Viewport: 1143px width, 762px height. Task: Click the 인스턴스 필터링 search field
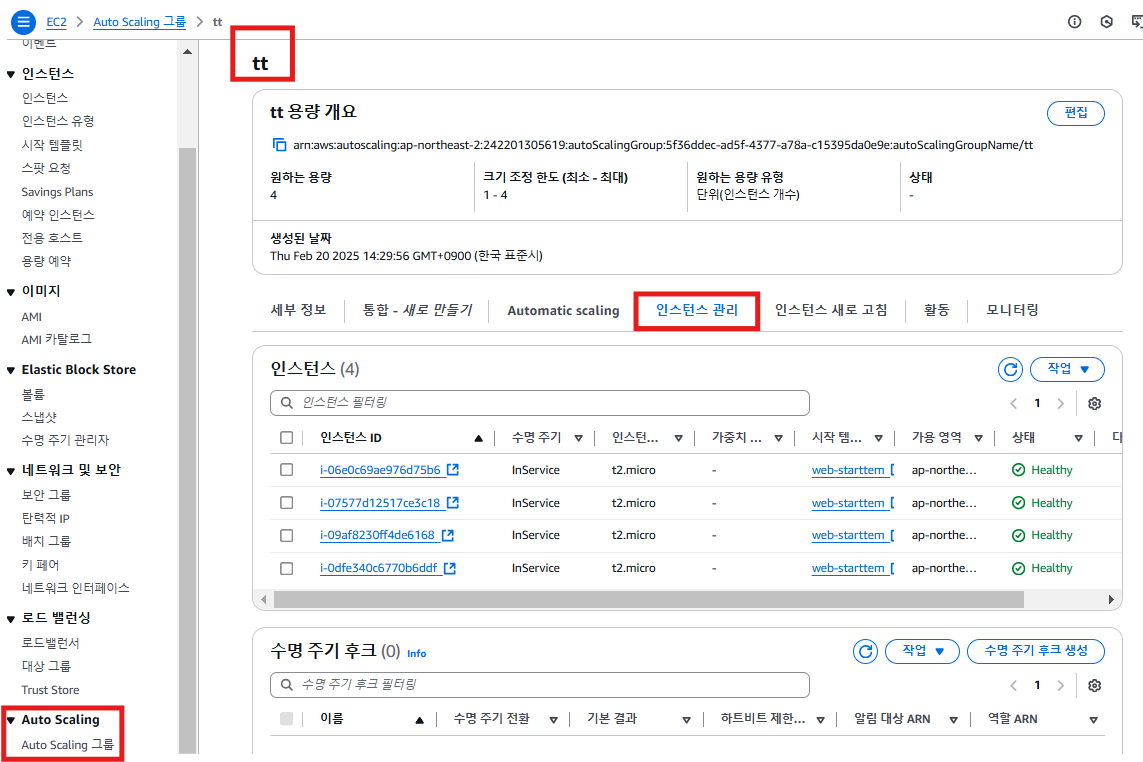(x=539, y=403)
